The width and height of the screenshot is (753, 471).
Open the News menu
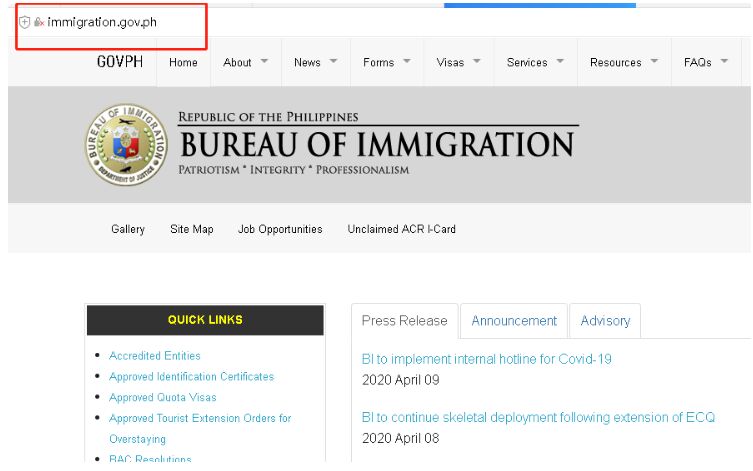[307, 62]
